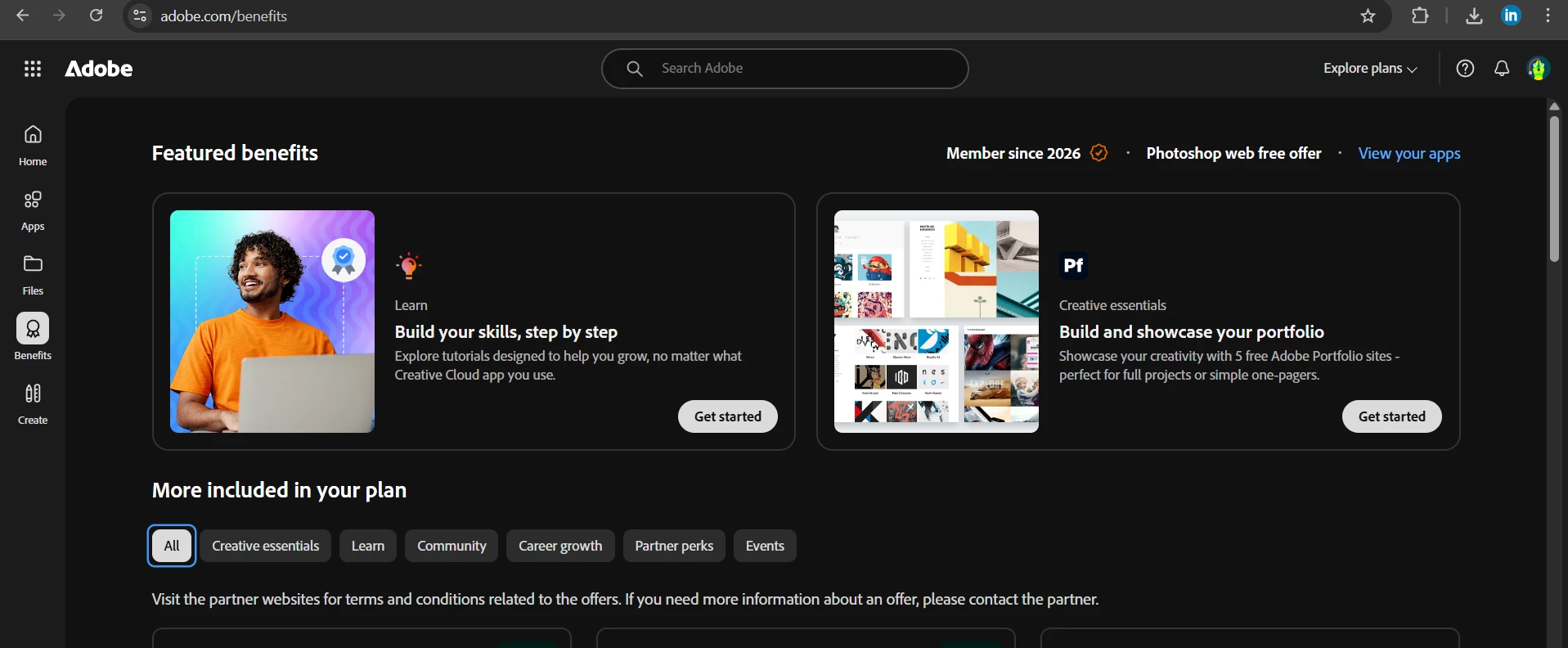Show the Events filter

(x=765, y=546)
